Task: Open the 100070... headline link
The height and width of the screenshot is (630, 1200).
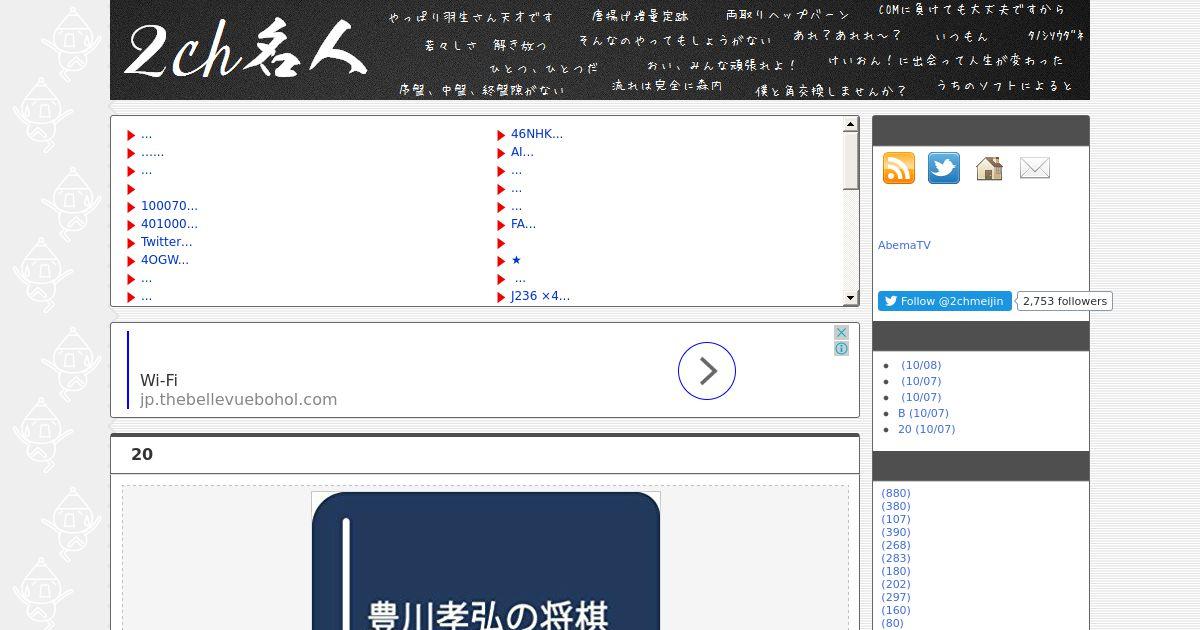Action: [x=169, y=206]
